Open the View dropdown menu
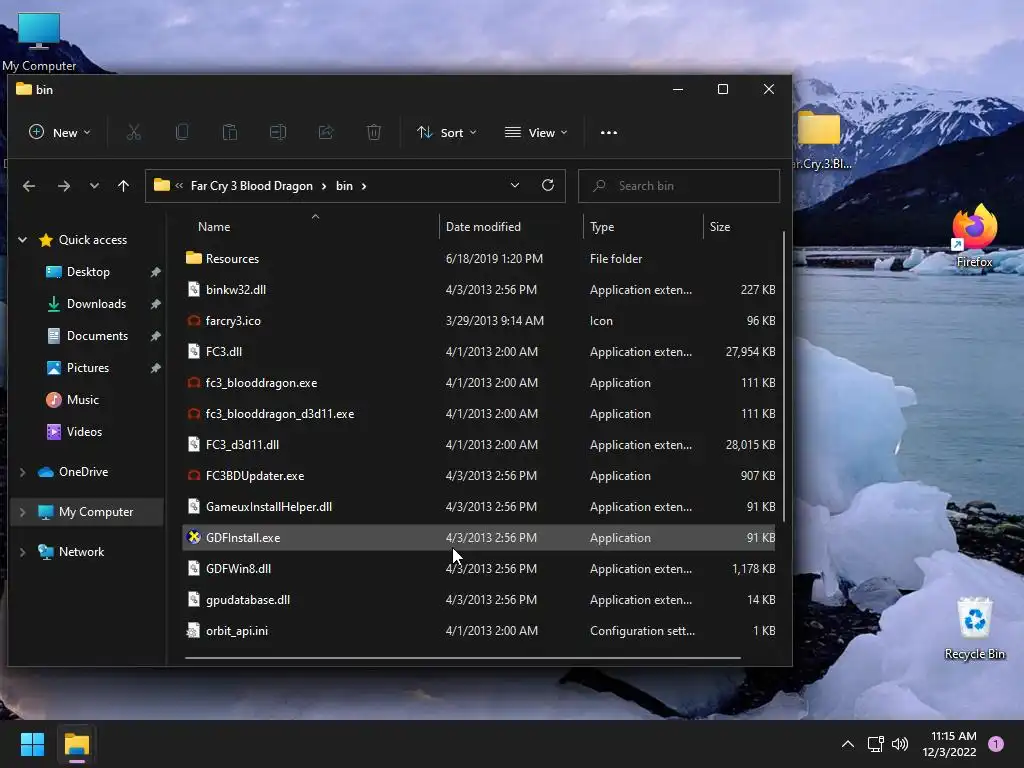Viewport: 1024px width, 768px height. 536,133
